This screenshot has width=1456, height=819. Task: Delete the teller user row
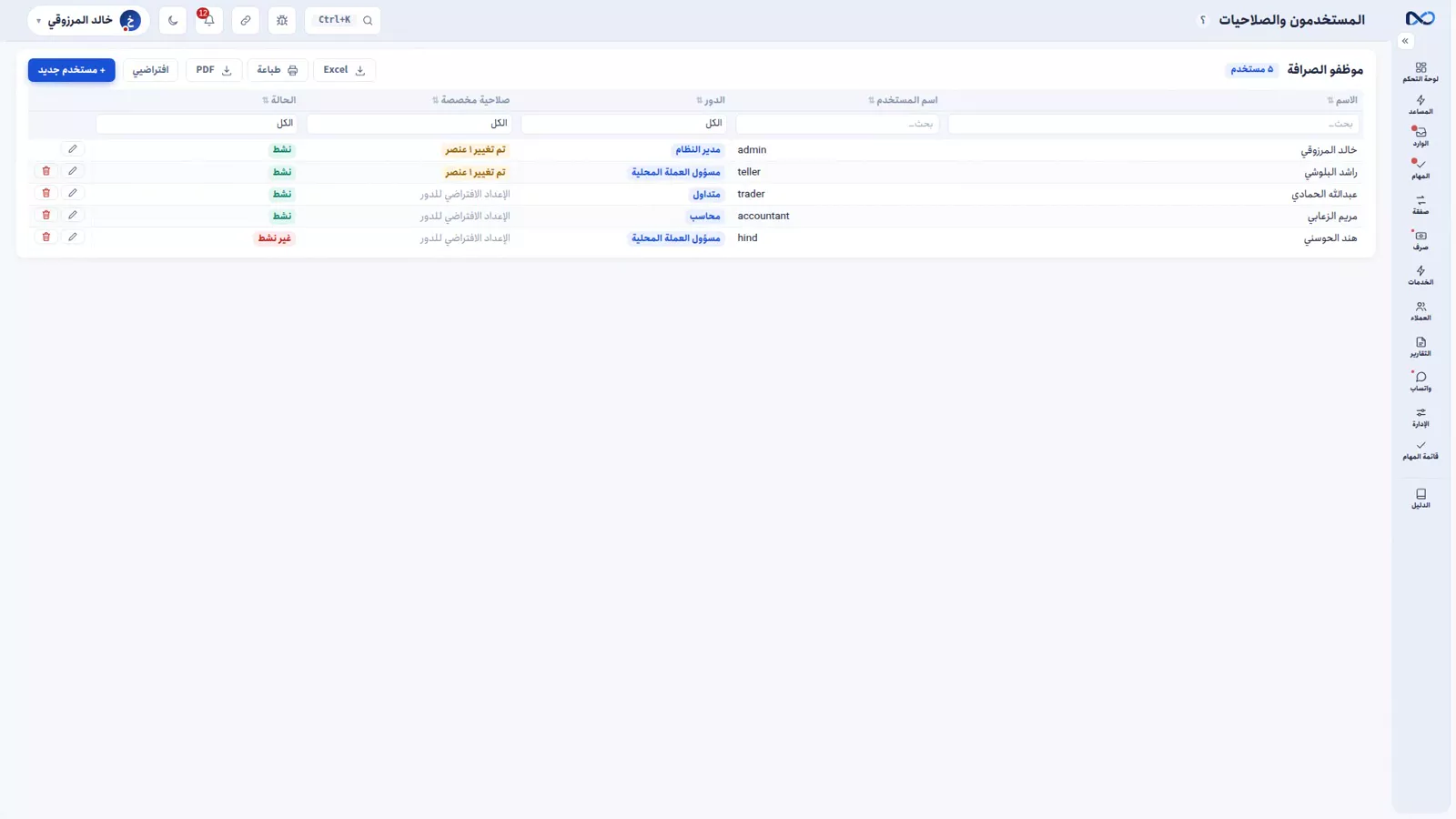[45, 171]
